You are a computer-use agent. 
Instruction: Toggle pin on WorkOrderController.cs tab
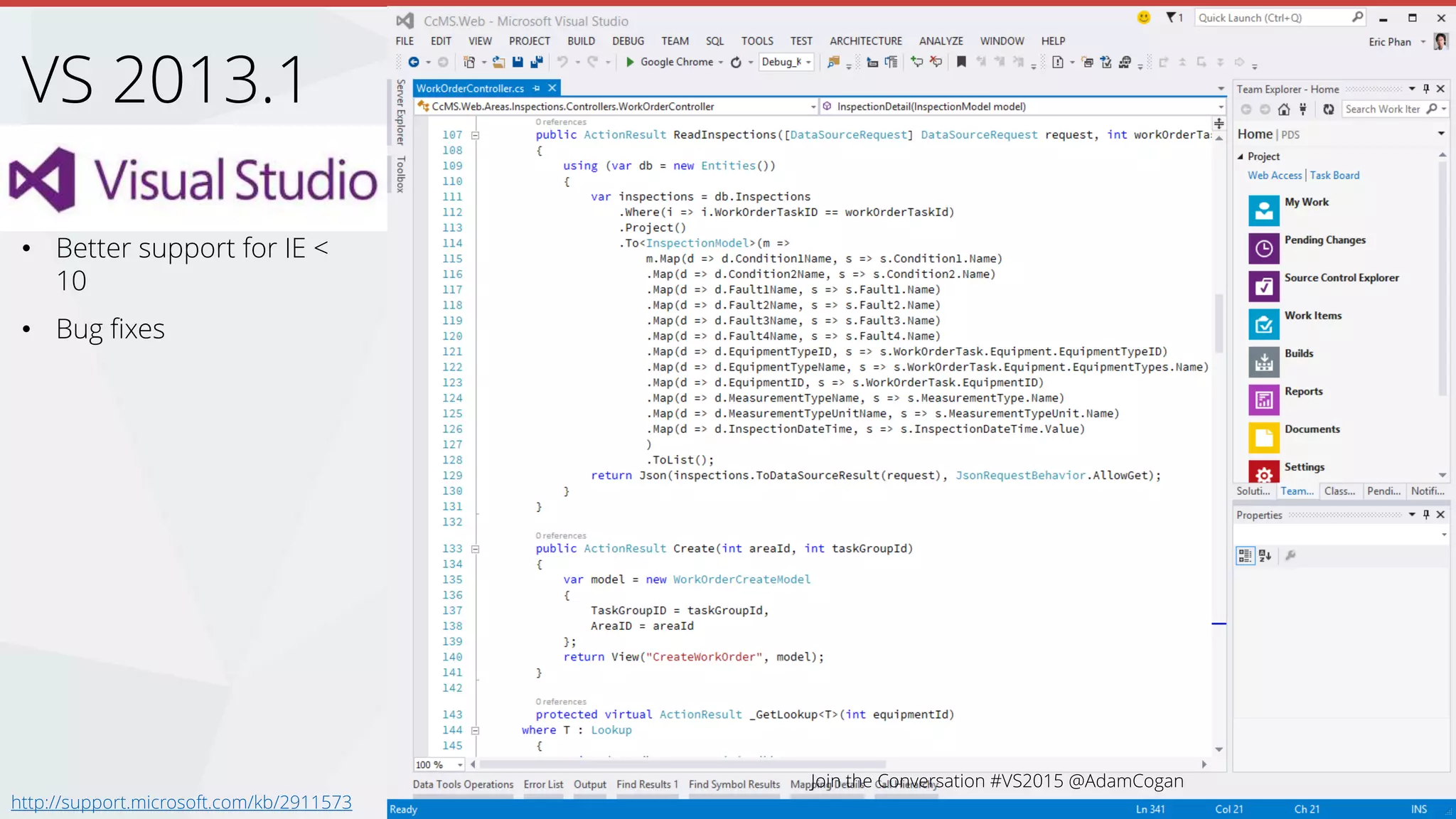coord(537,88)
